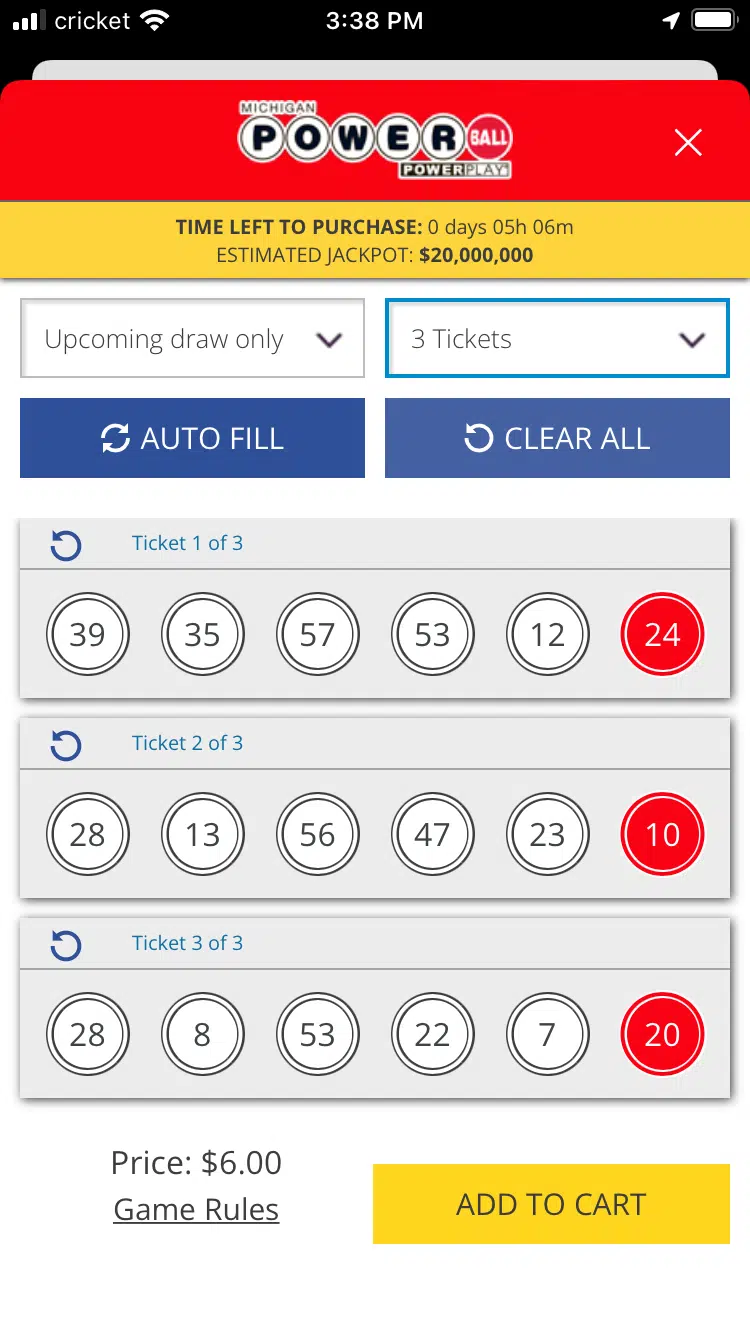Click red Powerball number 10
This screenshot has height=1334, width=750.
(x=662, y=835)
